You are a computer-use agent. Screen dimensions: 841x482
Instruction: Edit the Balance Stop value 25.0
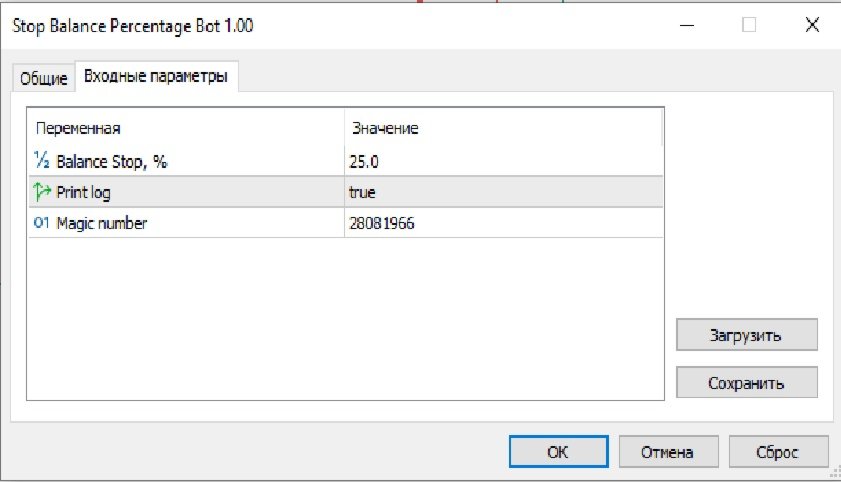[500, 160]
